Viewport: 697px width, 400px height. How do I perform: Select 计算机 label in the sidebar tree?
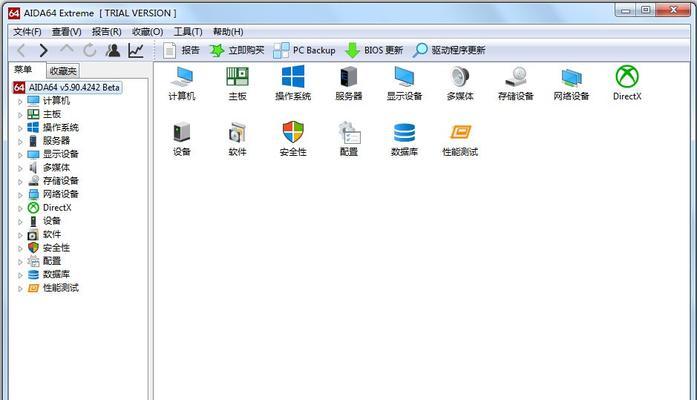[56, 101]
